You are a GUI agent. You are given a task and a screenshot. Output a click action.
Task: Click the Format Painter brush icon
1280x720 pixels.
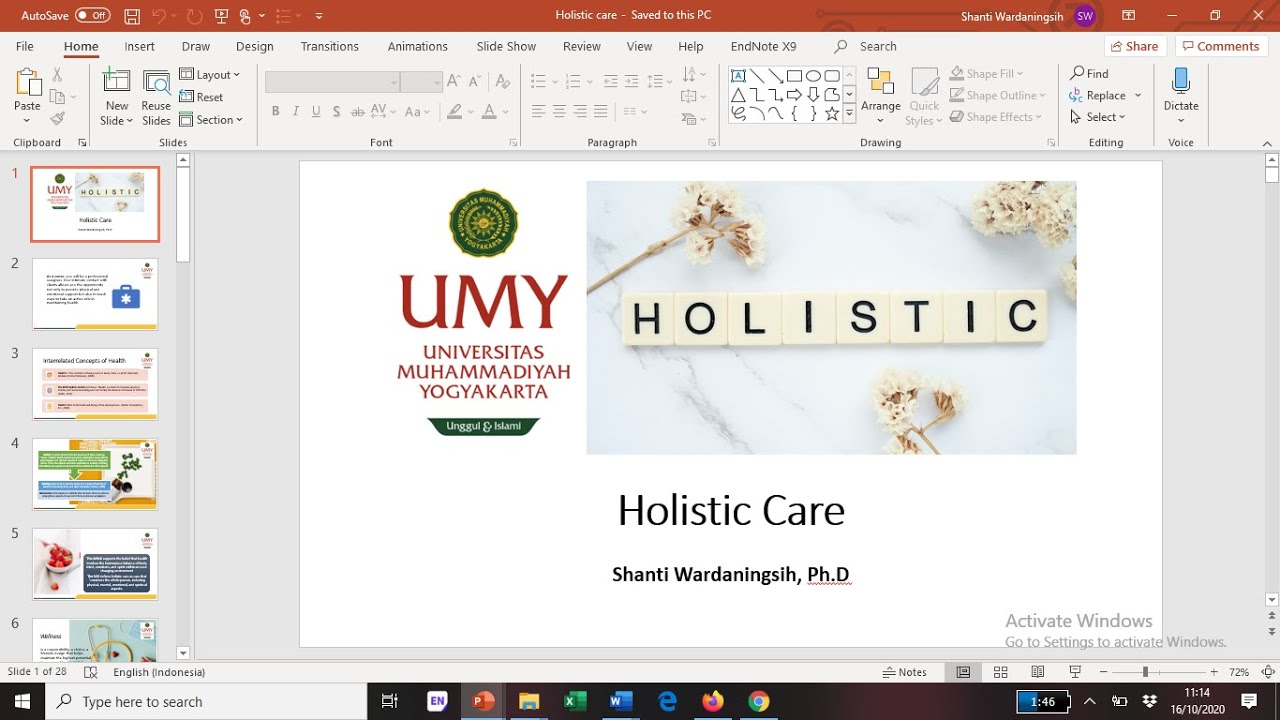57,118
